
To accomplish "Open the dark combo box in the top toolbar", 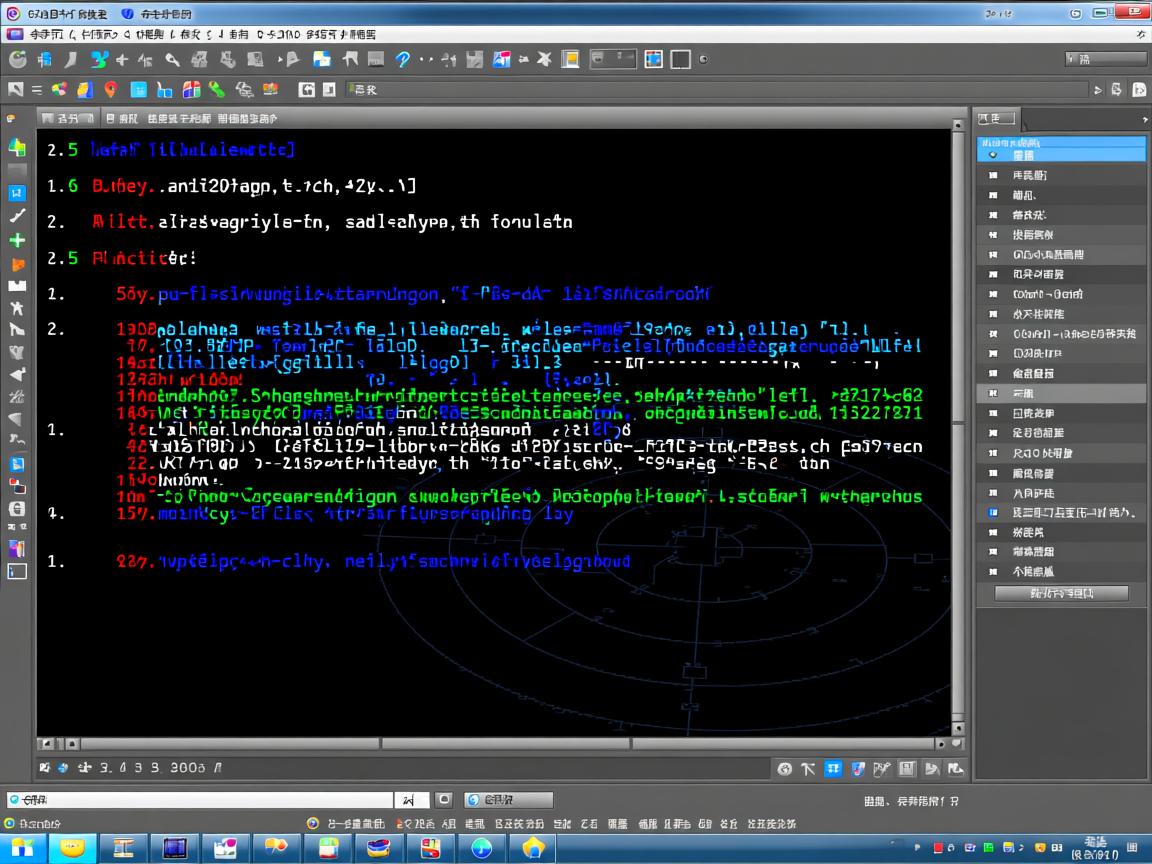I will [612, 59].
